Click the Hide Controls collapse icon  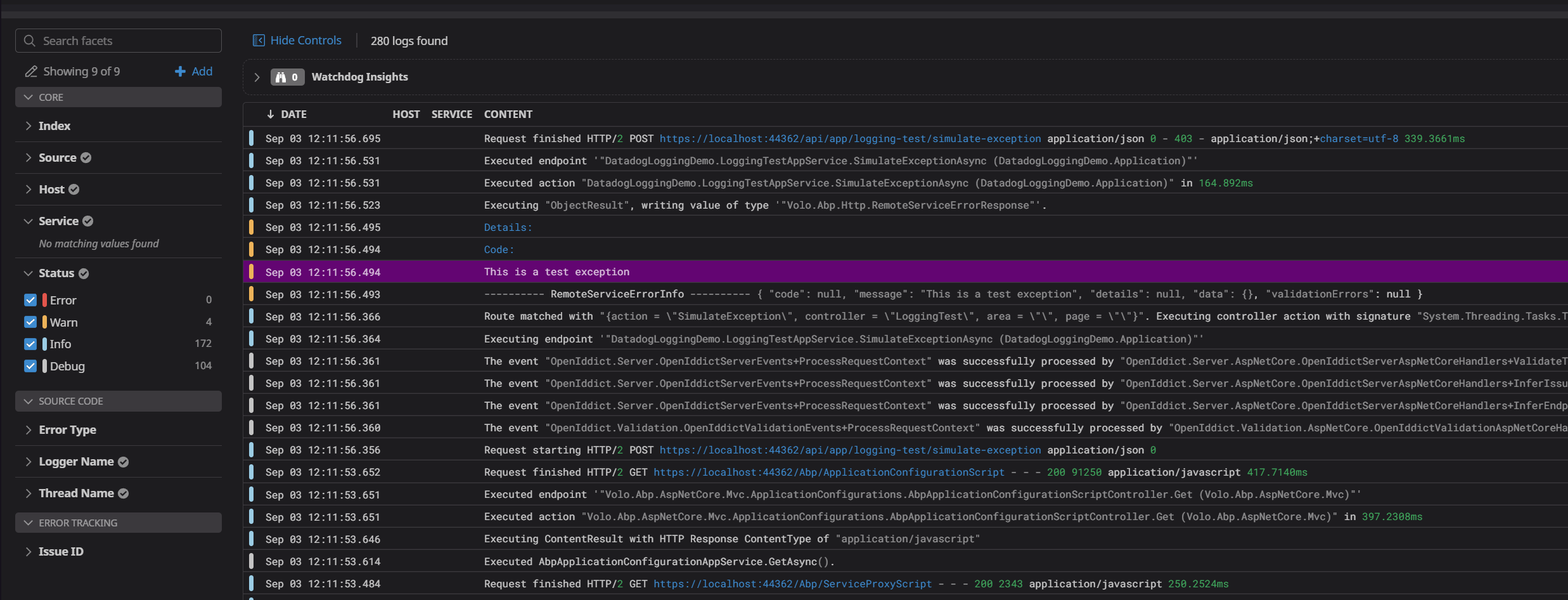pyautogui.click(x=259, y=41)
